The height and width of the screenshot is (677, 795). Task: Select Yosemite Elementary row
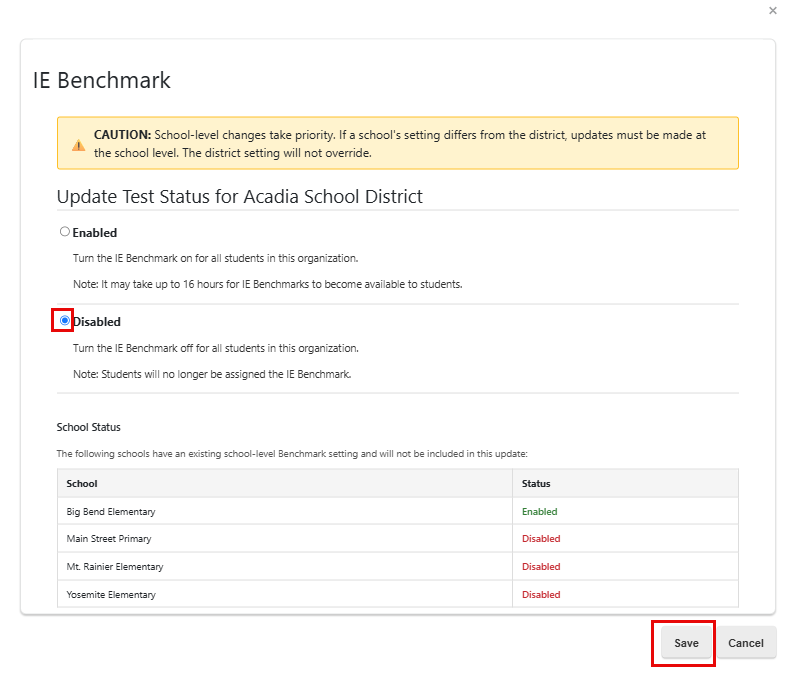coord(398,594)
